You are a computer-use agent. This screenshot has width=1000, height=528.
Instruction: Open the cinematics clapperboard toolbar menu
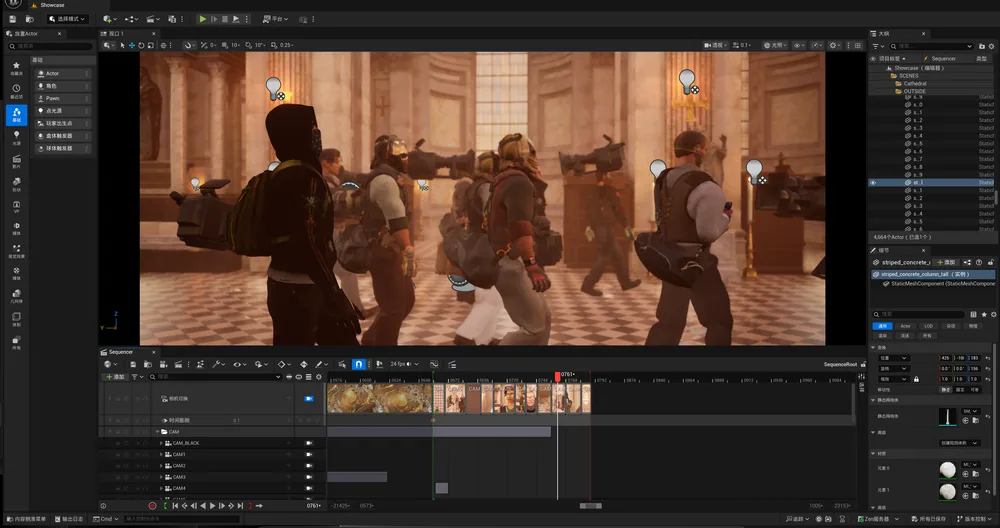pyautogui.click(x=151, y=19)
